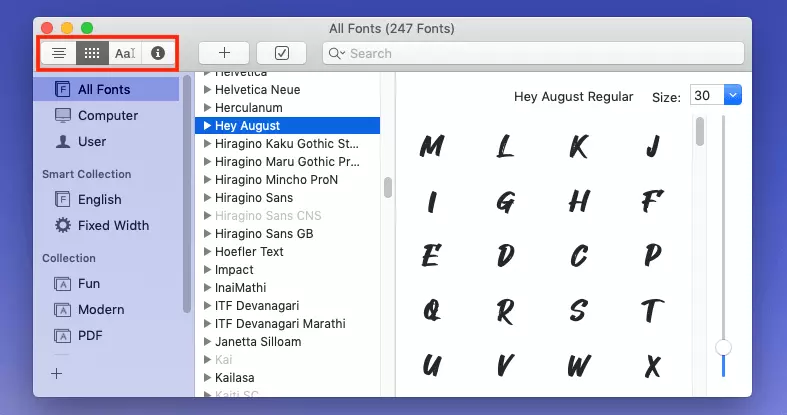Select All Fonts in the sidebar

tap(104, 89)
